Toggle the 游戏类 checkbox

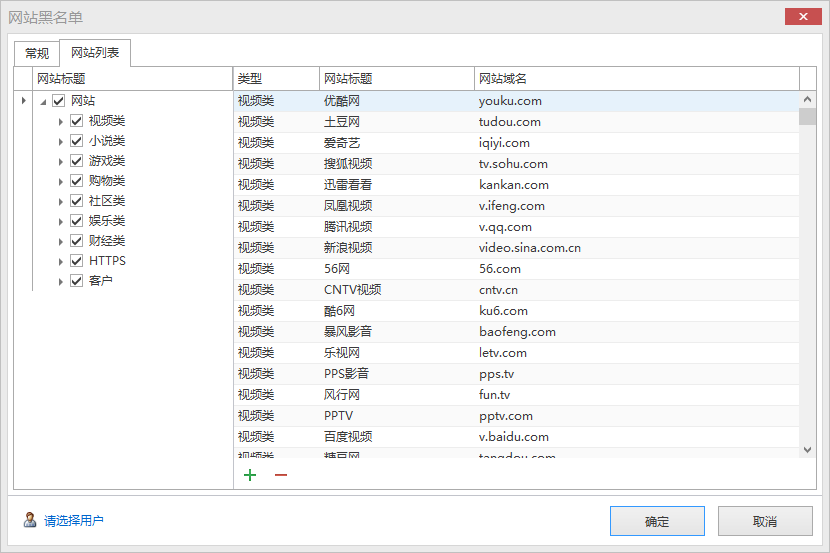point(76,161)
